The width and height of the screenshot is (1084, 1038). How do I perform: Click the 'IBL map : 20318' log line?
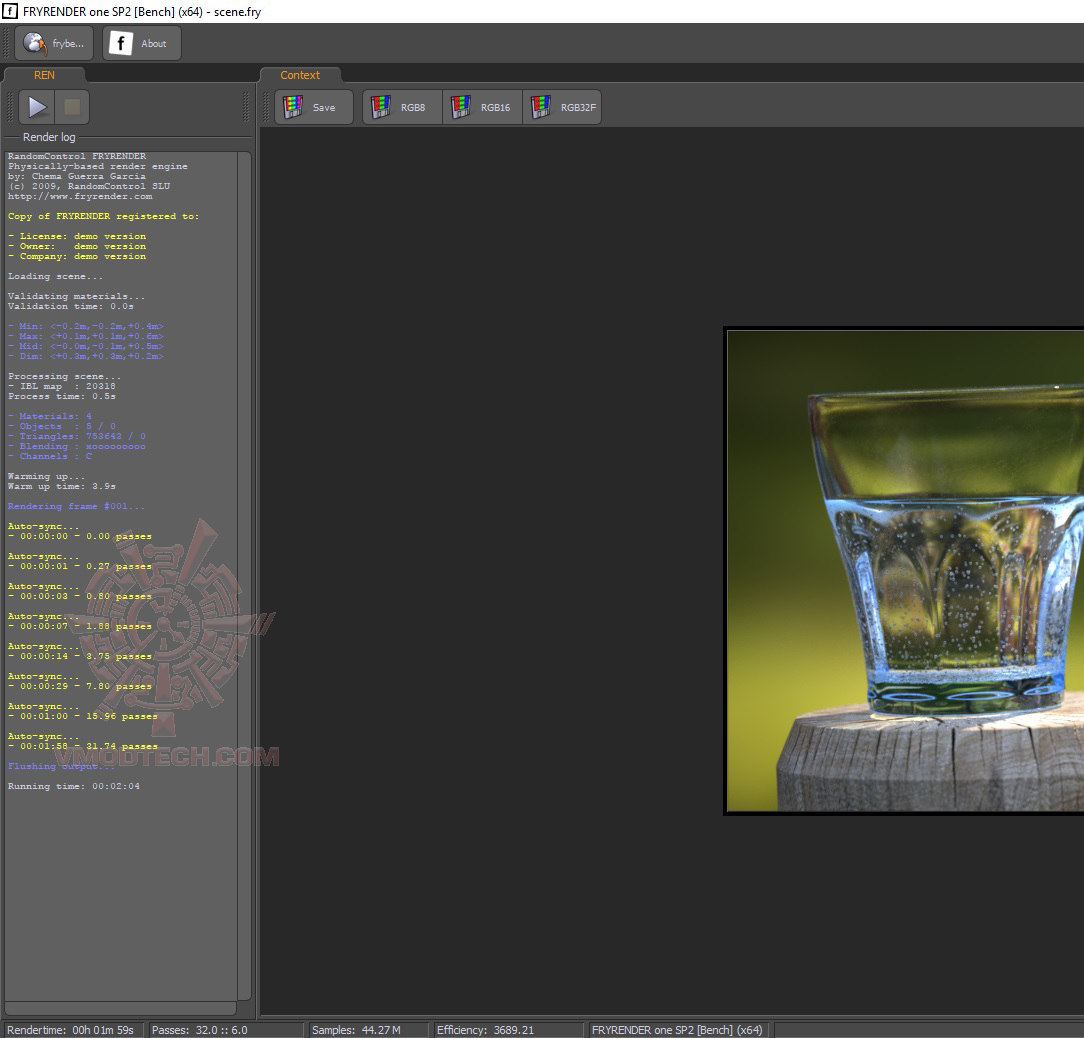[x=62, y=387]
